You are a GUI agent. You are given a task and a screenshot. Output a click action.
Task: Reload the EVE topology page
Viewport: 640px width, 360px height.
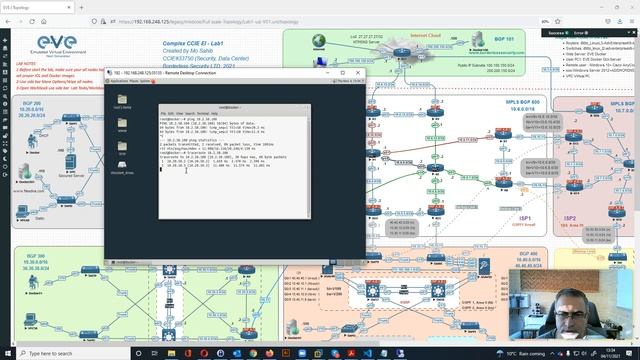click(x=32, y=21)
